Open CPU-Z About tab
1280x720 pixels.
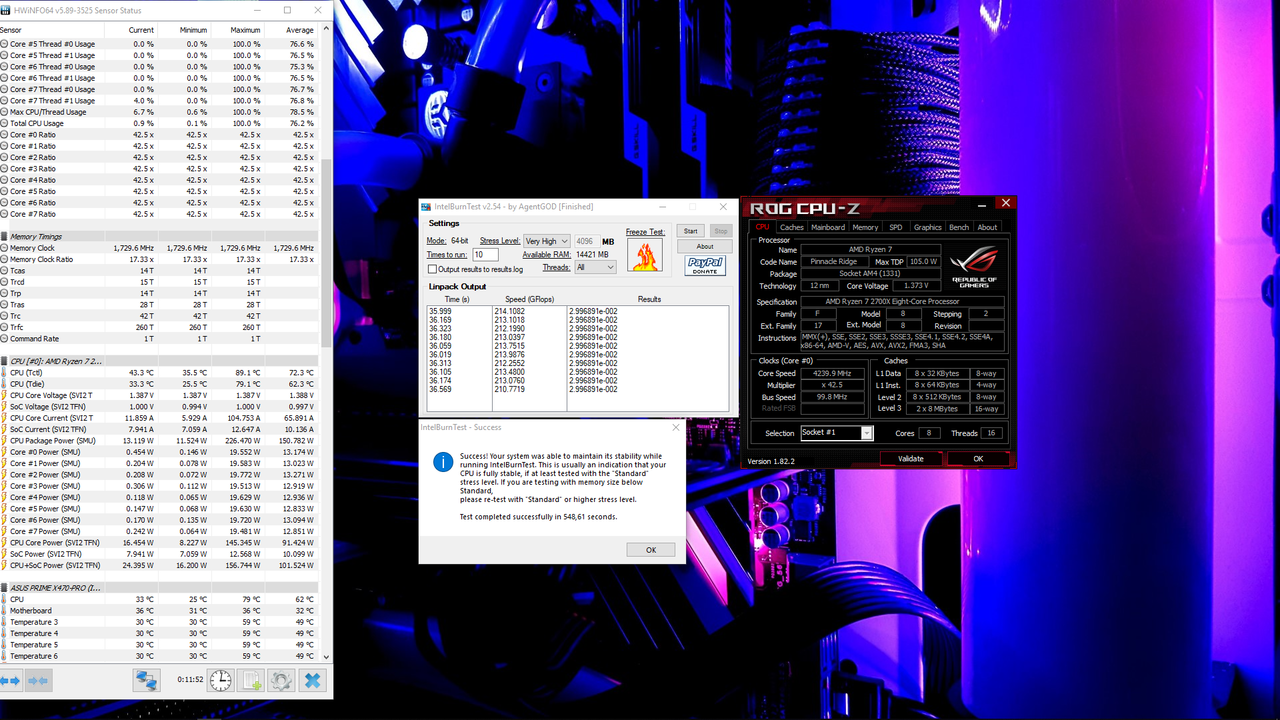tap(987, 227)
